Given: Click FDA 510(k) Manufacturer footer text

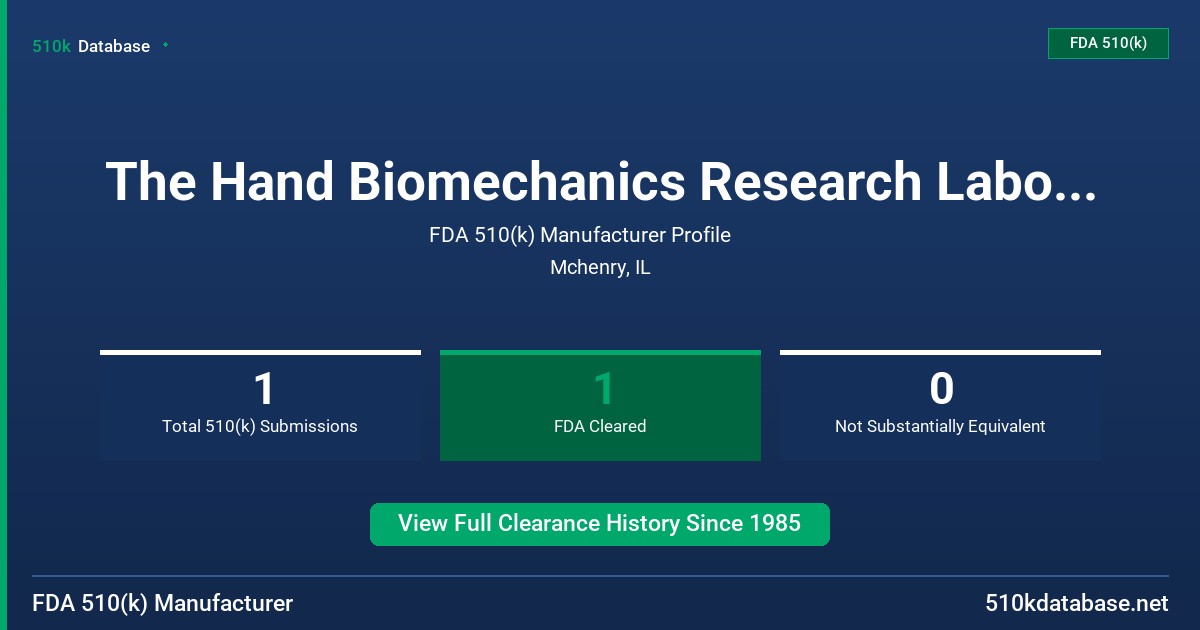Looking at the screenshot, I should (163, 604).
